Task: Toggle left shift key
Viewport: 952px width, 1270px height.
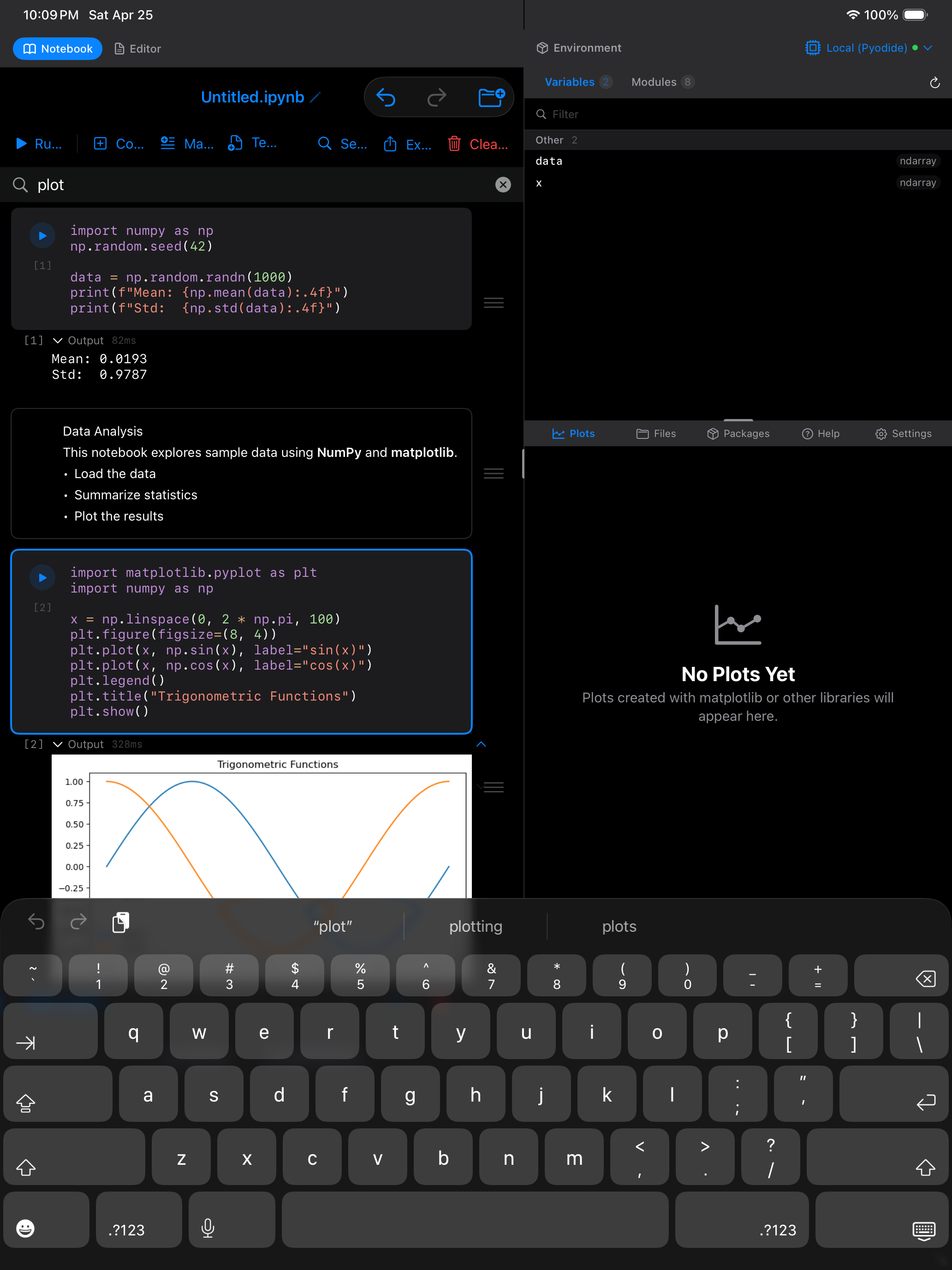Action: [x=74, y=1157]
